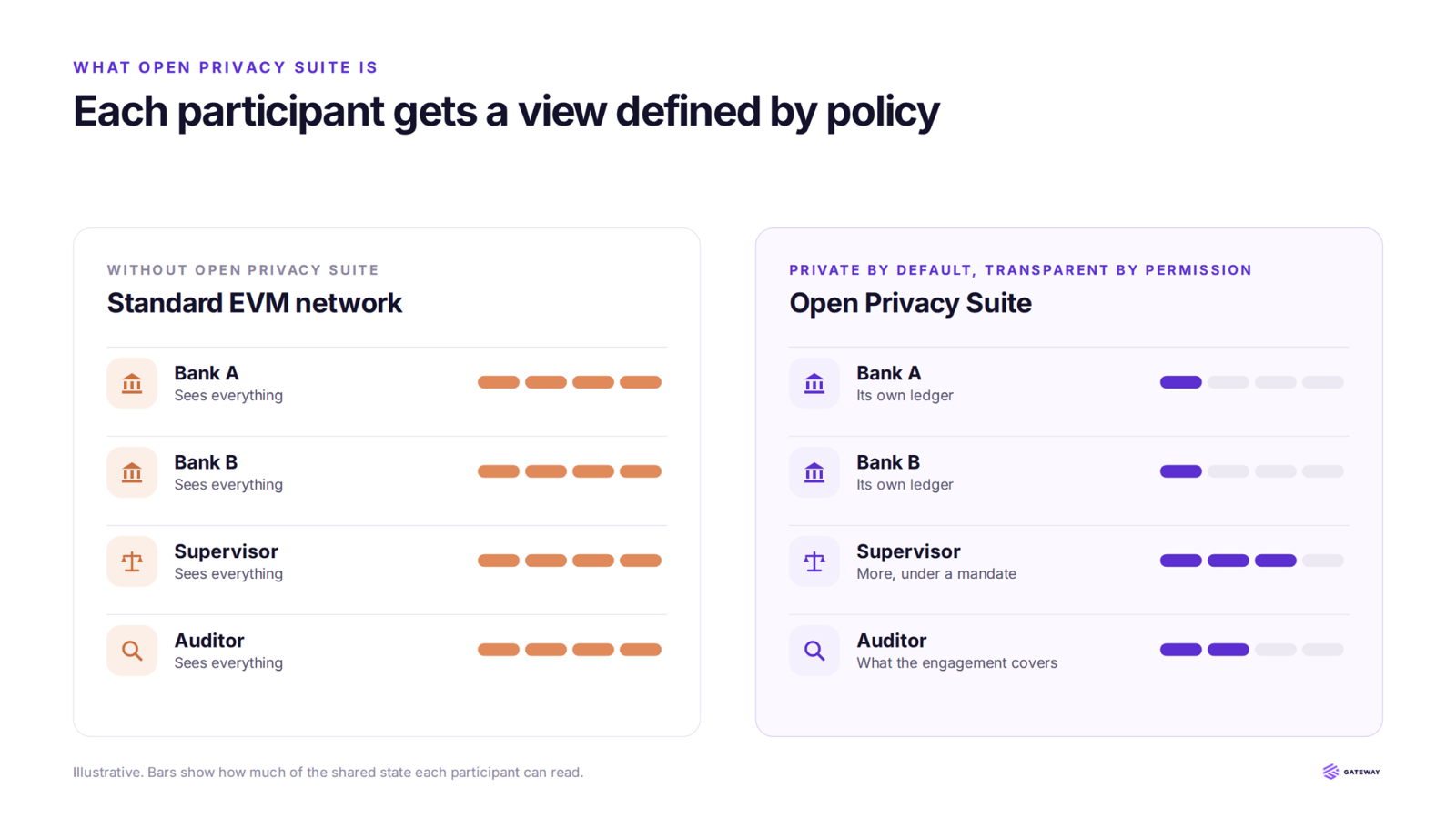
Task: Select 'Auditor' name in Open Privacy Suite
Action: click(892, 641)
